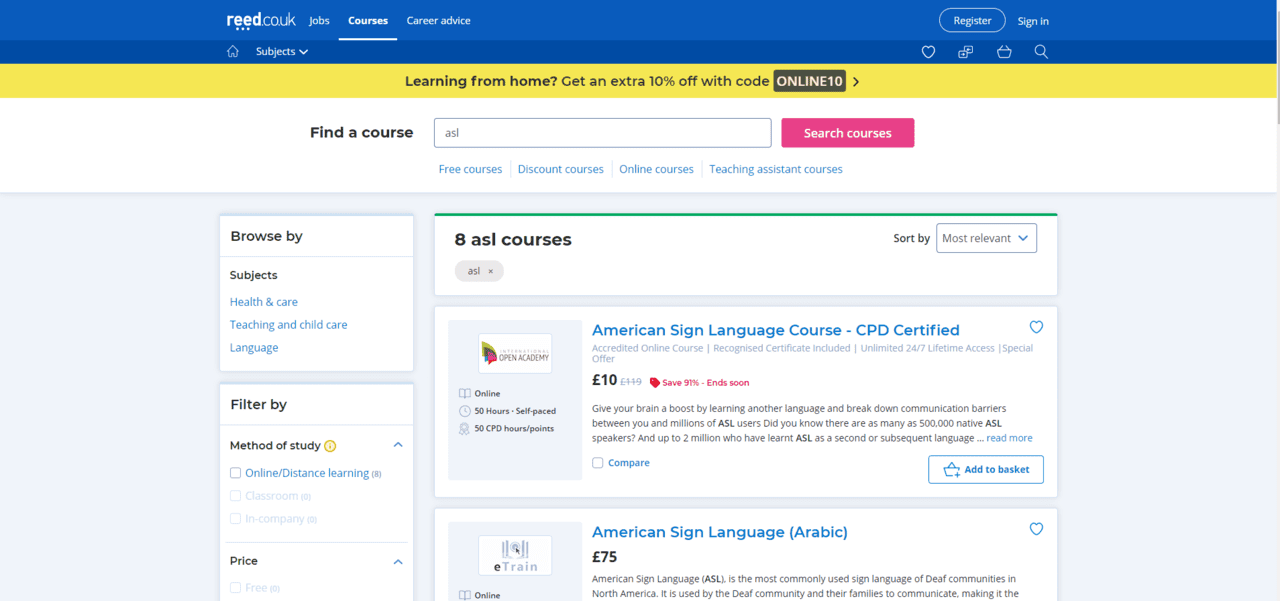Open the Discount courses link
The image size is (1280, 601).
(561, 169)
